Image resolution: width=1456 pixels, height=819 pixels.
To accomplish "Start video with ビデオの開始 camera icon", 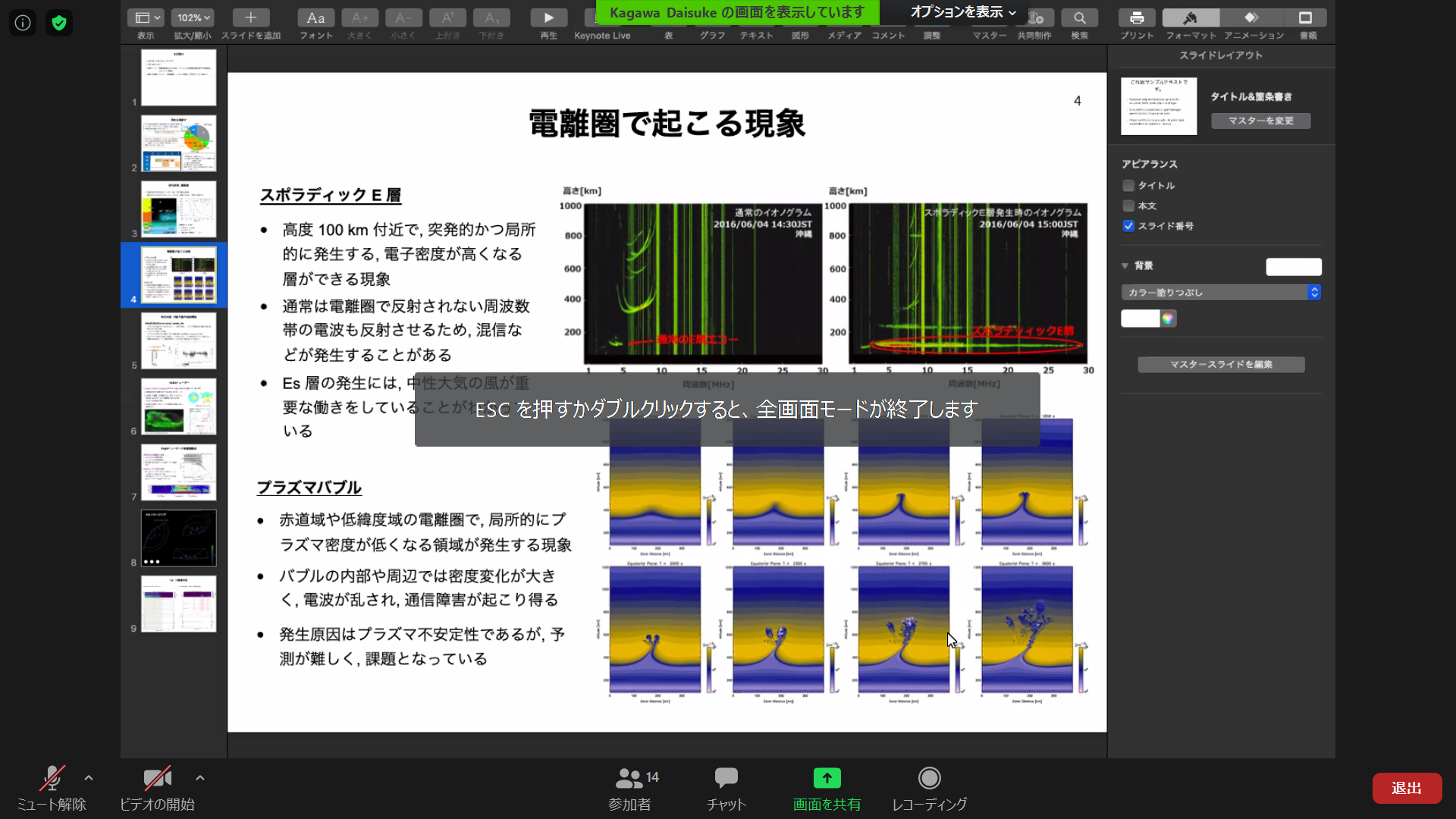I will click(157, 777).
